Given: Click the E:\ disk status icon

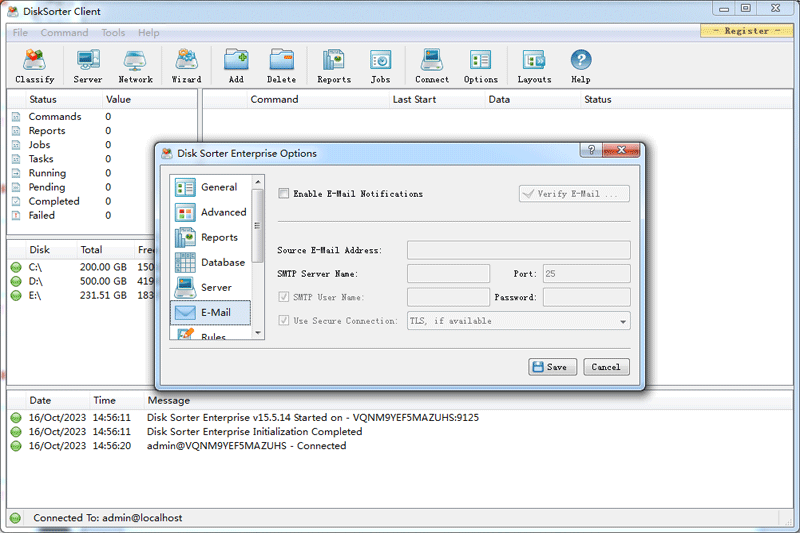Looking at the screenshot, I should (16, 295).
